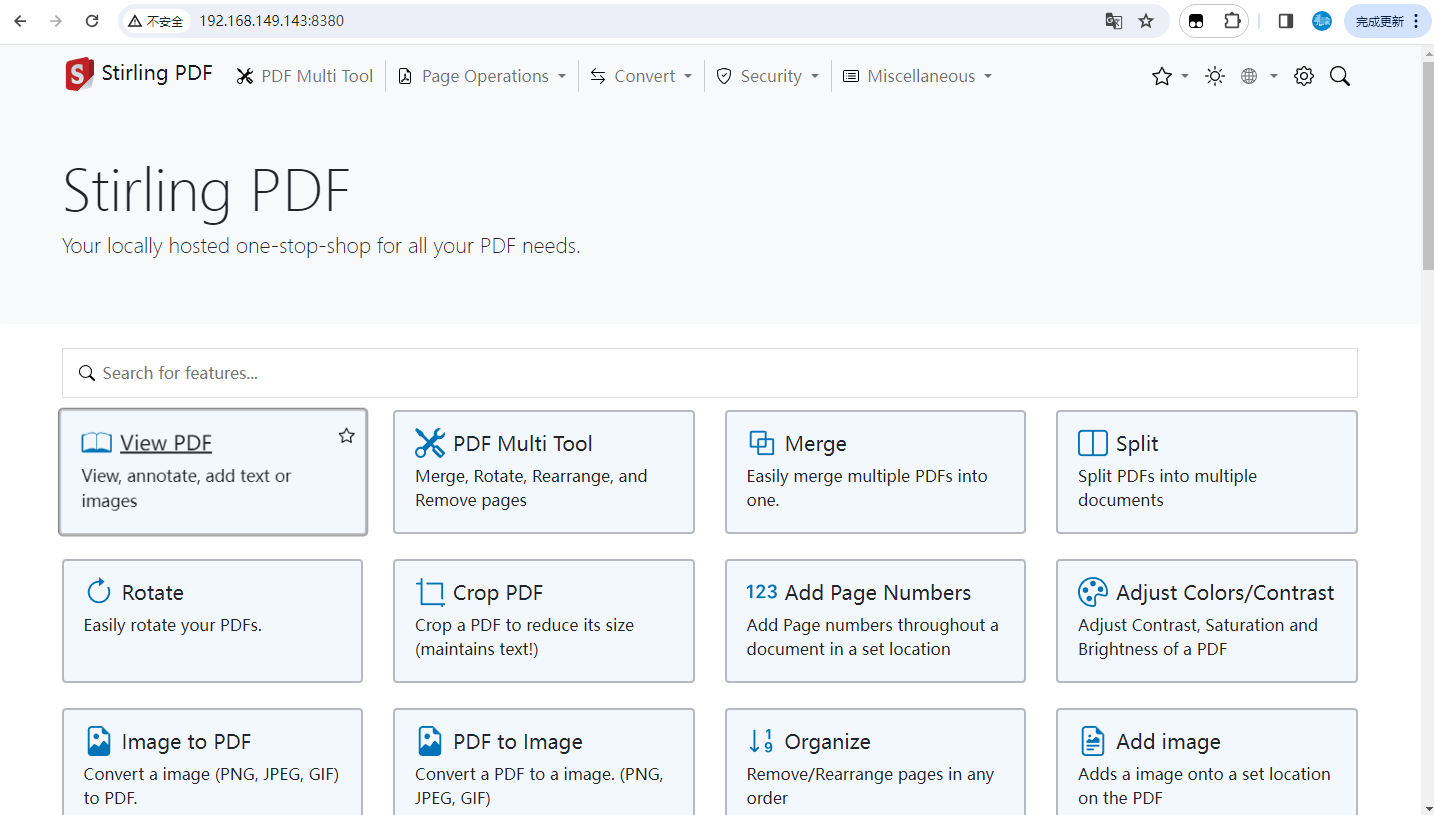Open the View PDF link

(x=166, y=443)
